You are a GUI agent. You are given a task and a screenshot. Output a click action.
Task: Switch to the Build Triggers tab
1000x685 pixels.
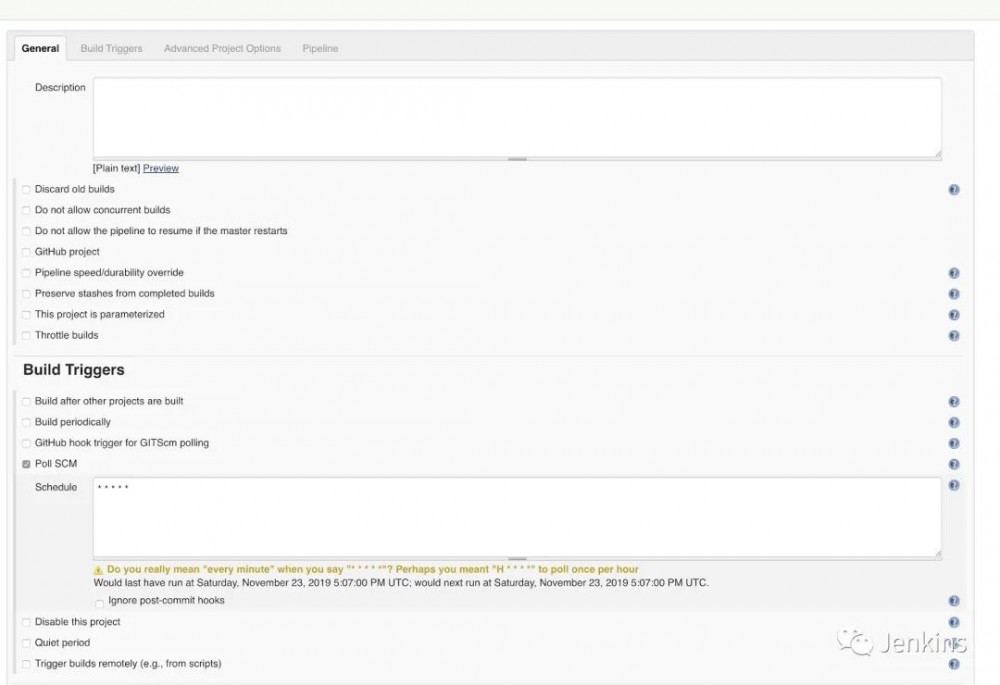coord(111,48)
